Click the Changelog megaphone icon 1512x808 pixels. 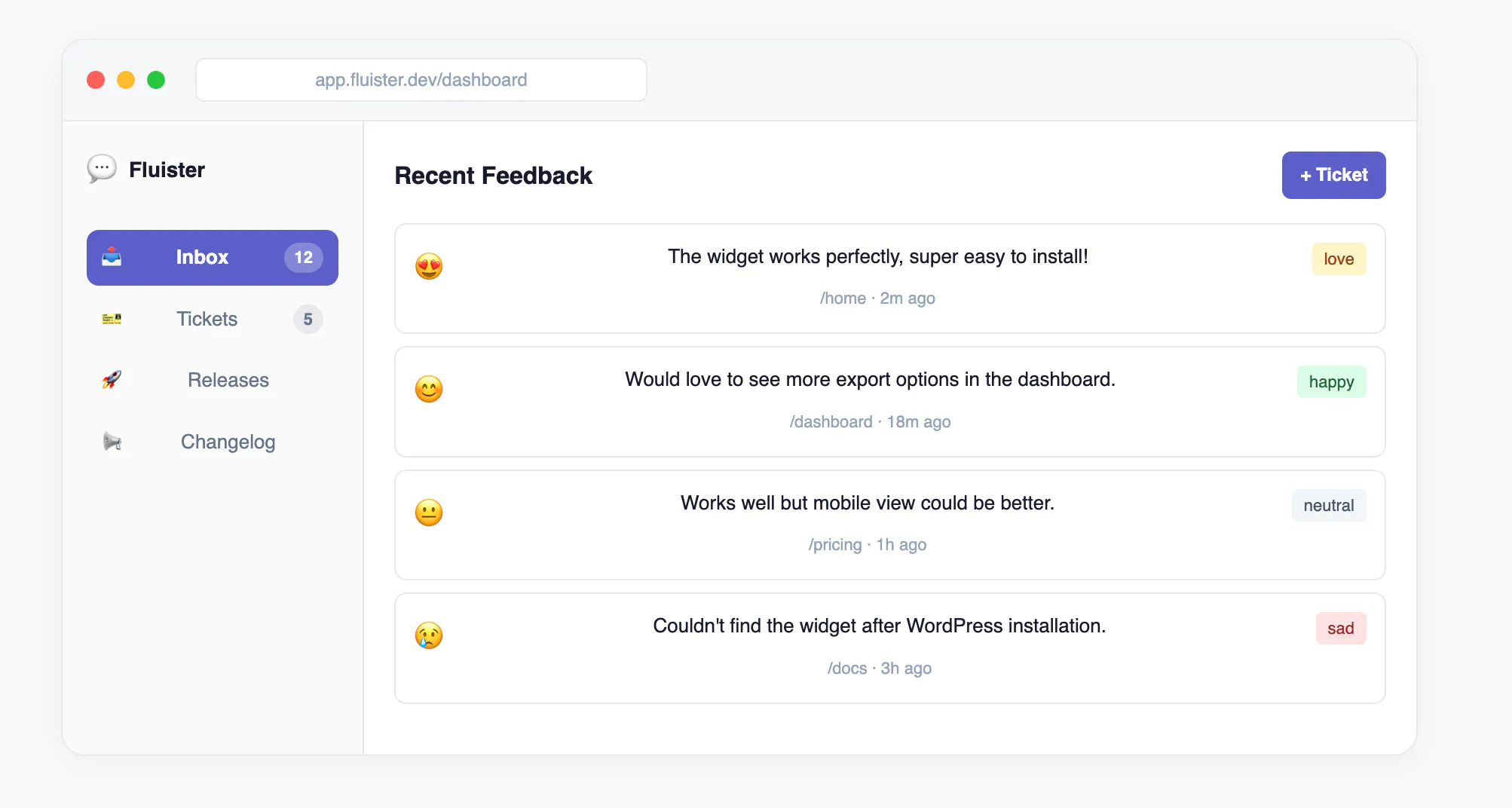point(112,442)
